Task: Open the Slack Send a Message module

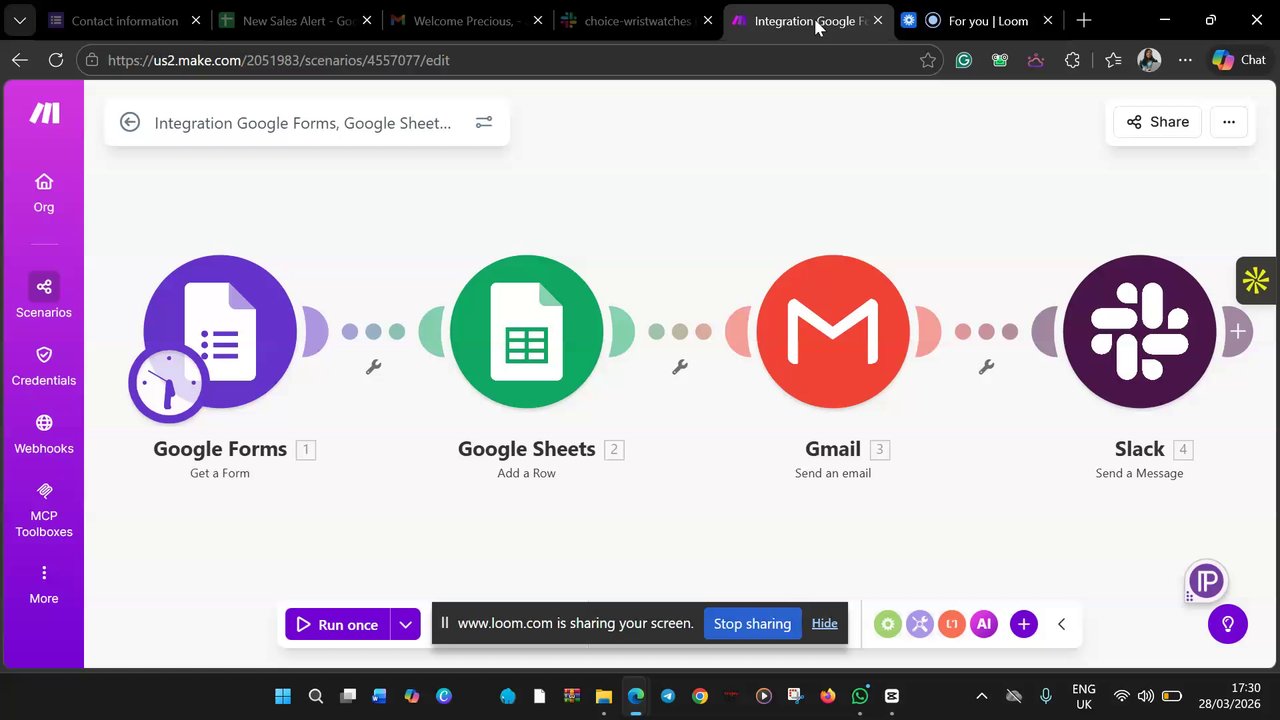Action: coord(1140,331)
